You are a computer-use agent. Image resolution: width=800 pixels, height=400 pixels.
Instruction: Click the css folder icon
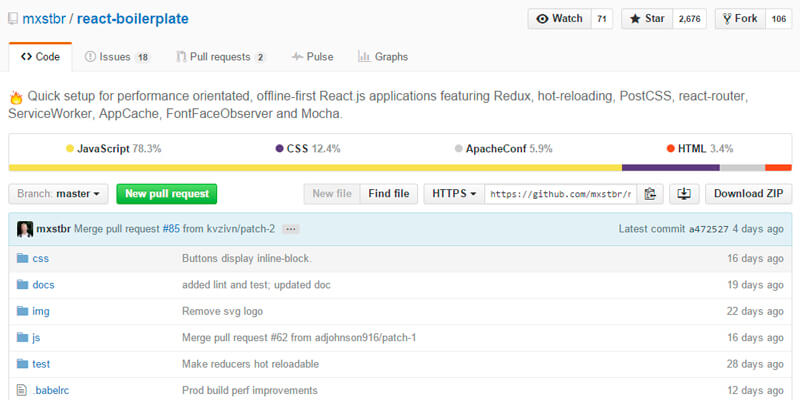24,258
